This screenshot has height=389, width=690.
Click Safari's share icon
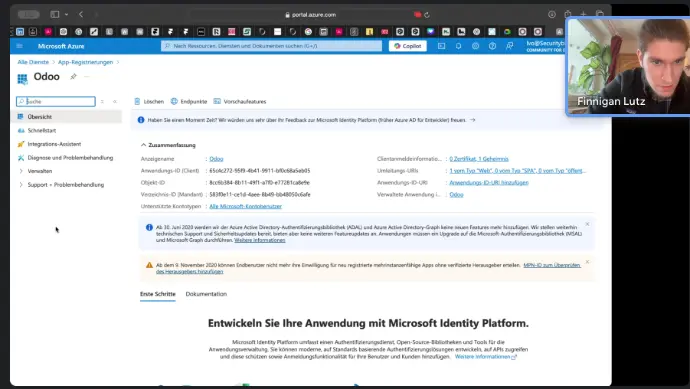tap(568, 14)
